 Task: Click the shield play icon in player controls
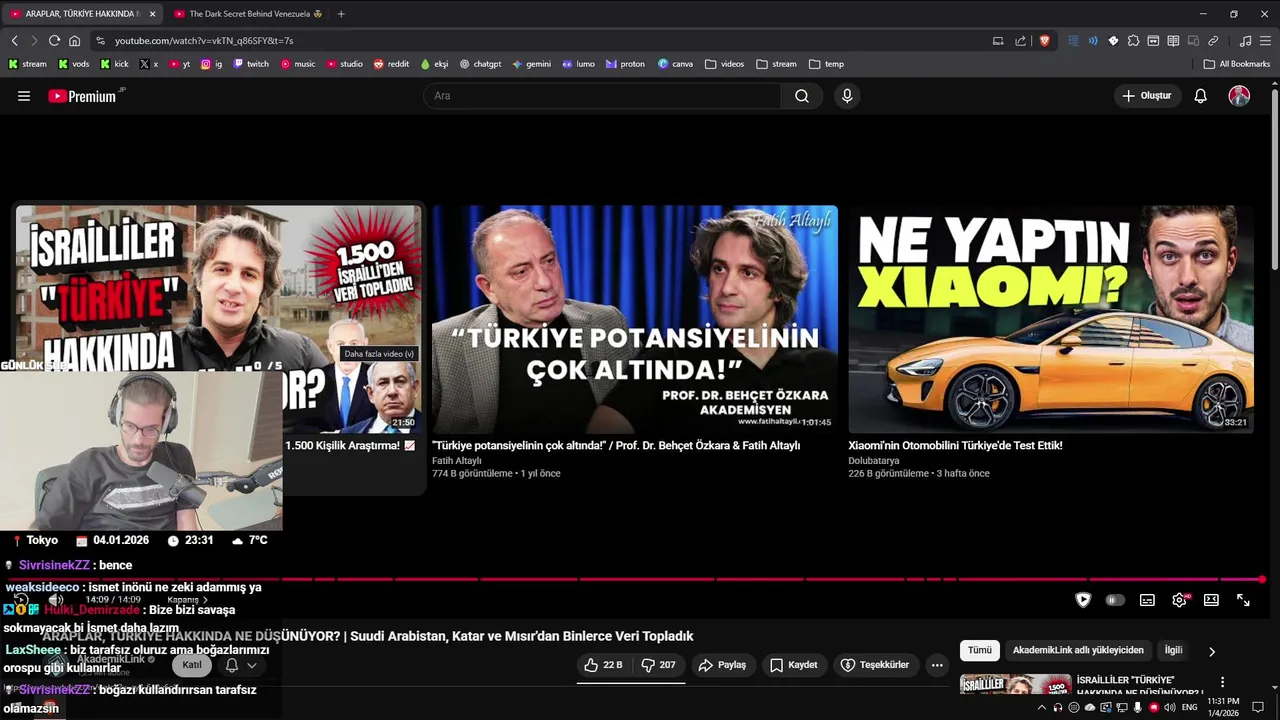click(x=1083, y=600)
